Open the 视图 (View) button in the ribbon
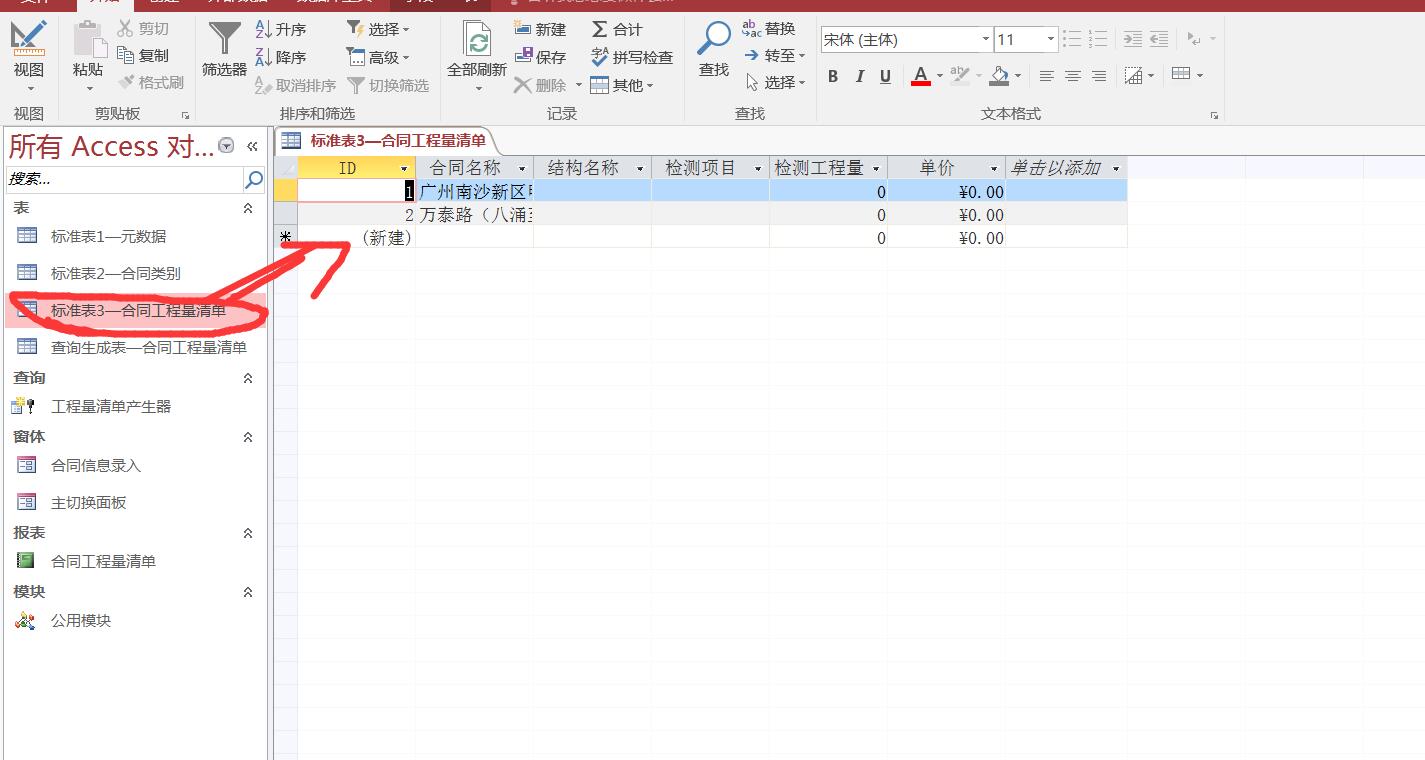 [28, 55]
